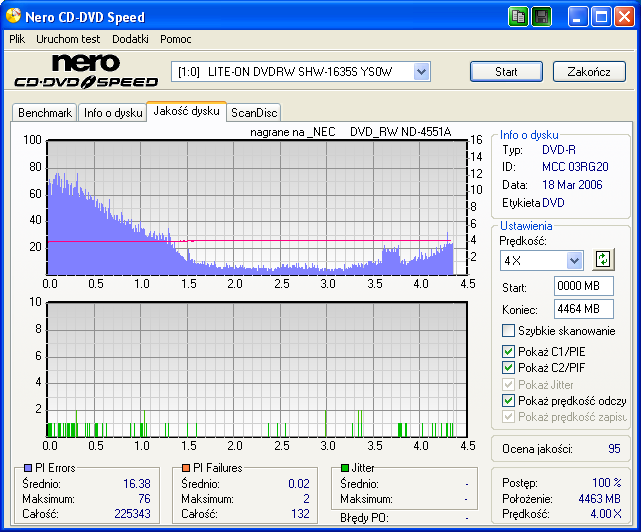Viewport: 641px width, 532px height.
Task: Click the Koniec field 4464 MB
Action: click(584, 309)
